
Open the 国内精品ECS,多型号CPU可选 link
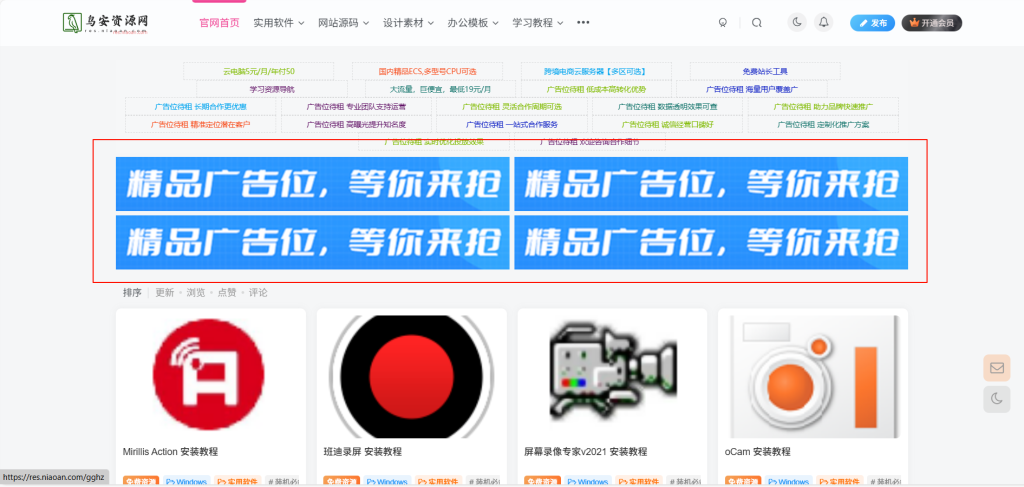427,71
